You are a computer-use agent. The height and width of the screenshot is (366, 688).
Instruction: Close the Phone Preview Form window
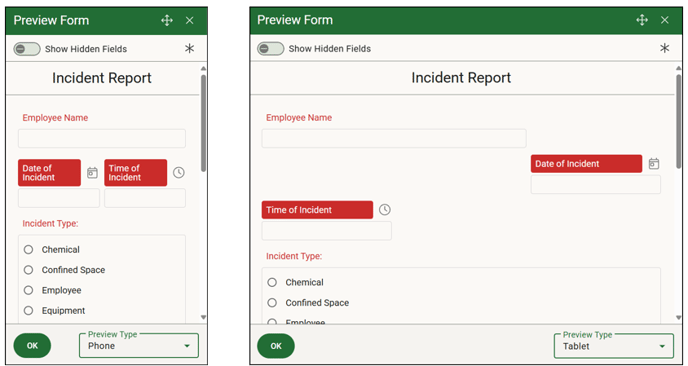tap(190, 20)
